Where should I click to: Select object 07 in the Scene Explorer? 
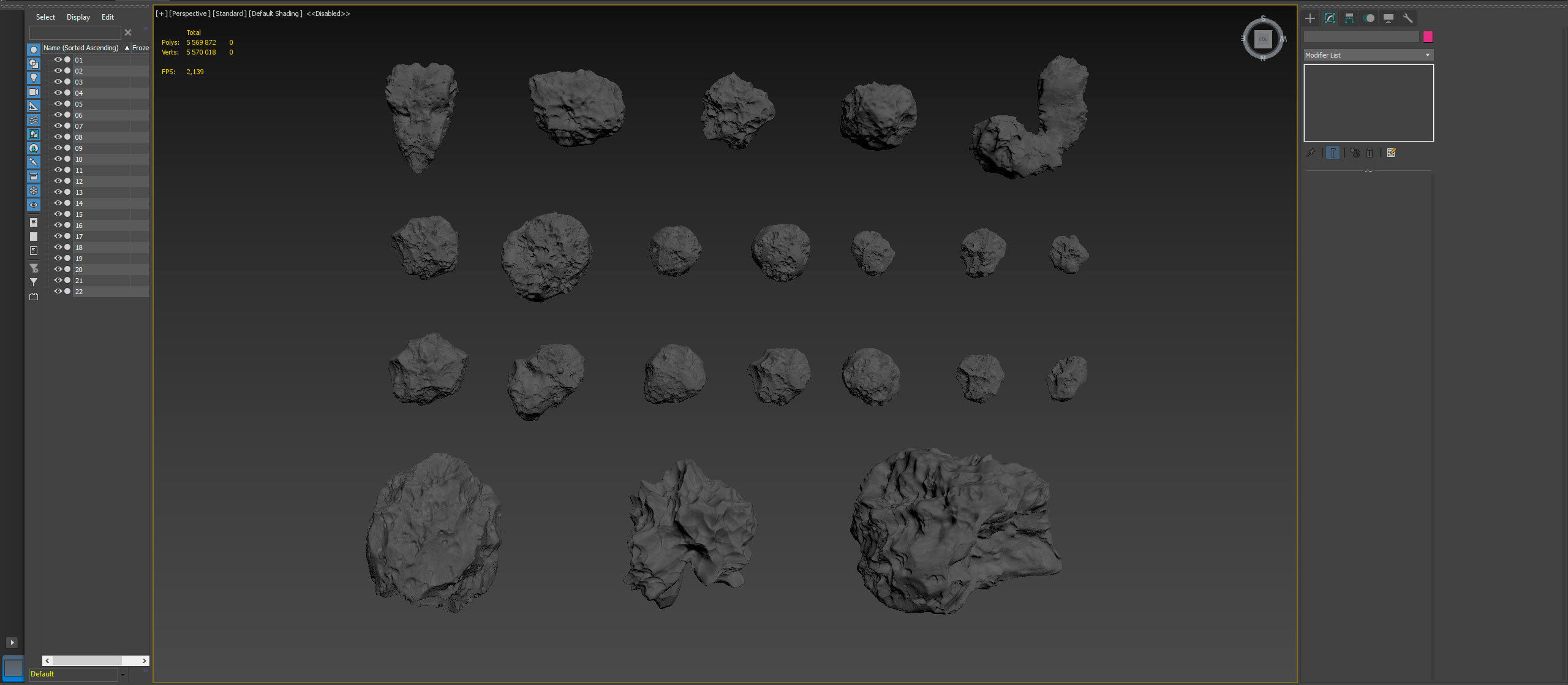pyautogui.click(x=78, y=126)
